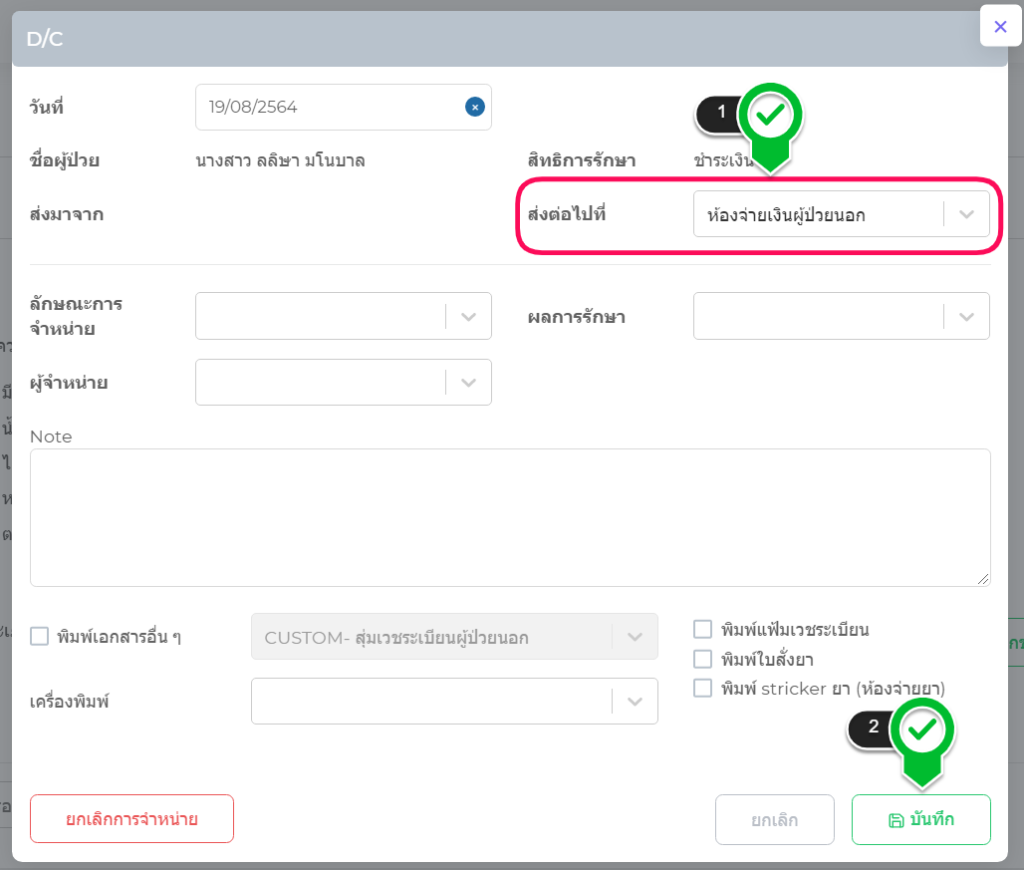Open the ส่งต่อไปที่ dropdown arrow

(966, 214)
